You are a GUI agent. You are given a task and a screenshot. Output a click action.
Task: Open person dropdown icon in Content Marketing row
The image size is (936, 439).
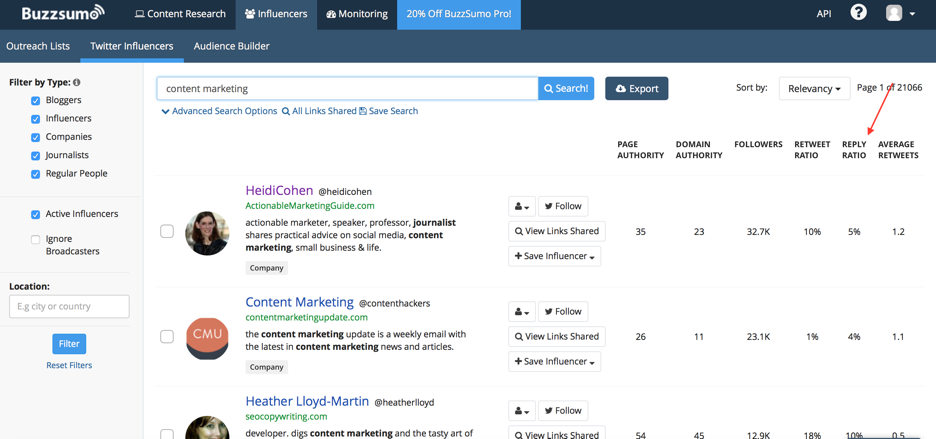tap(522, 312)
